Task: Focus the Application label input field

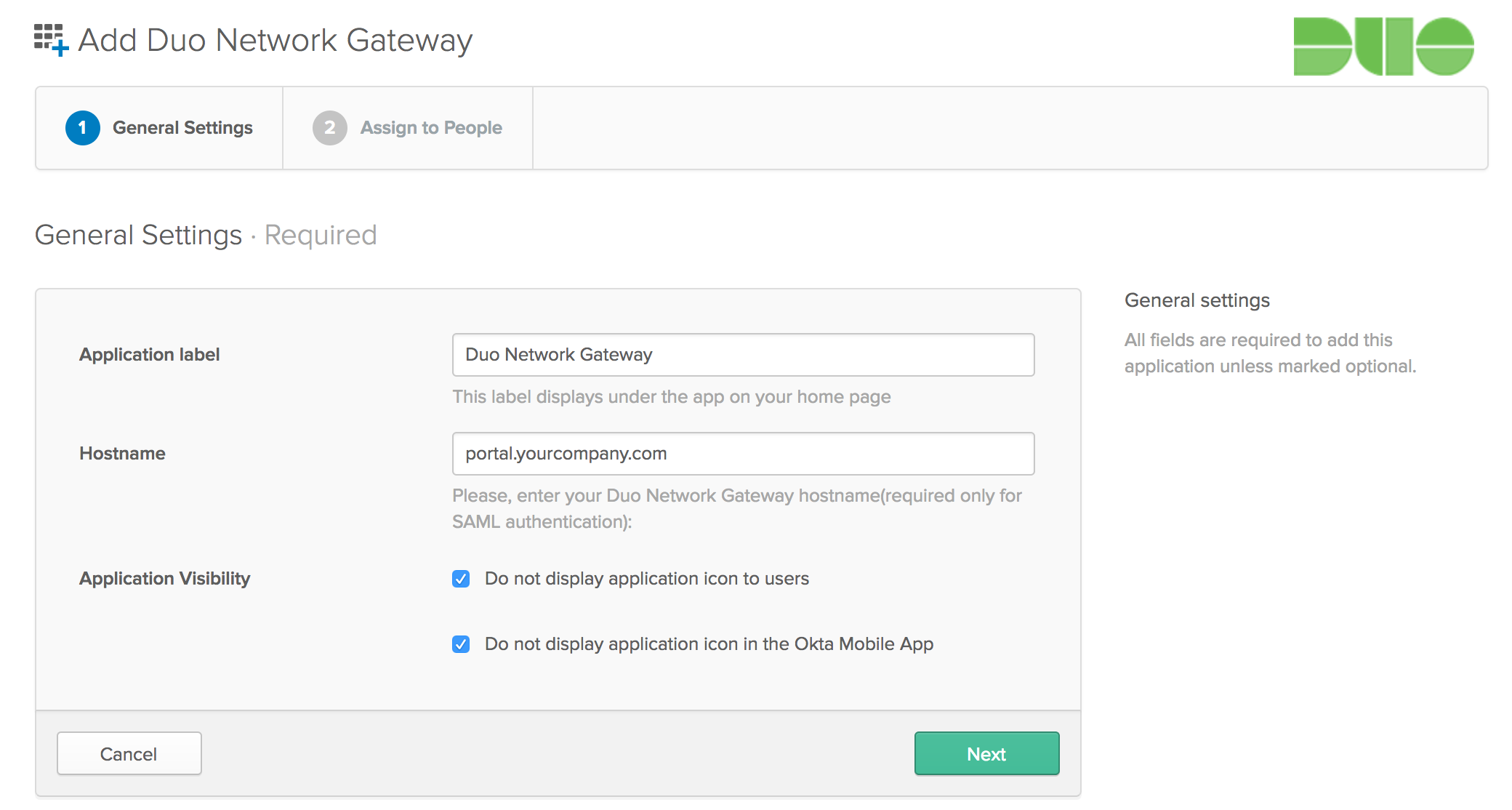Action: (743, 355)
